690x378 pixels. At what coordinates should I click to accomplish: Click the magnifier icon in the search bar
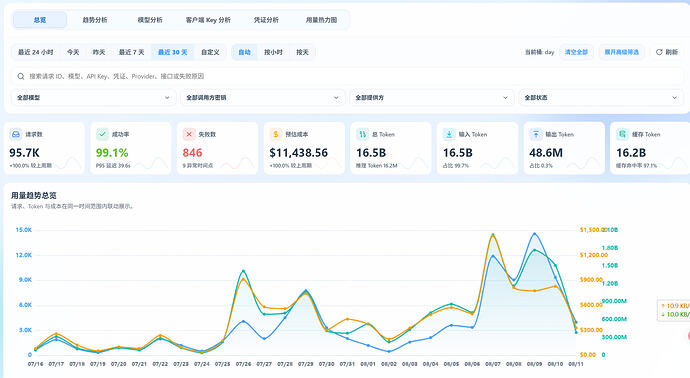pyautogui.click(x=21, y=77)
